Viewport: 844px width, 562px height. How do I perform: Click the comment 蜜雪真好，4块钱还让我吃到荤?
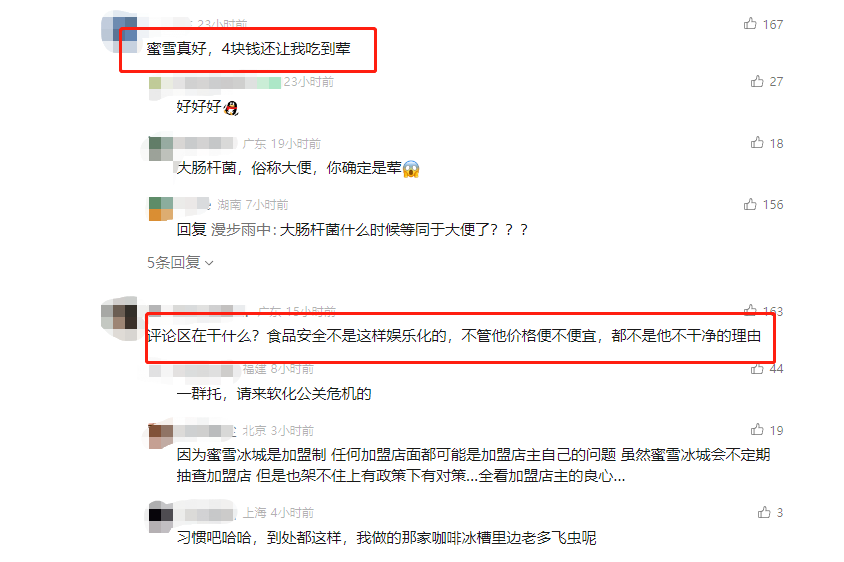click(249, 49)
